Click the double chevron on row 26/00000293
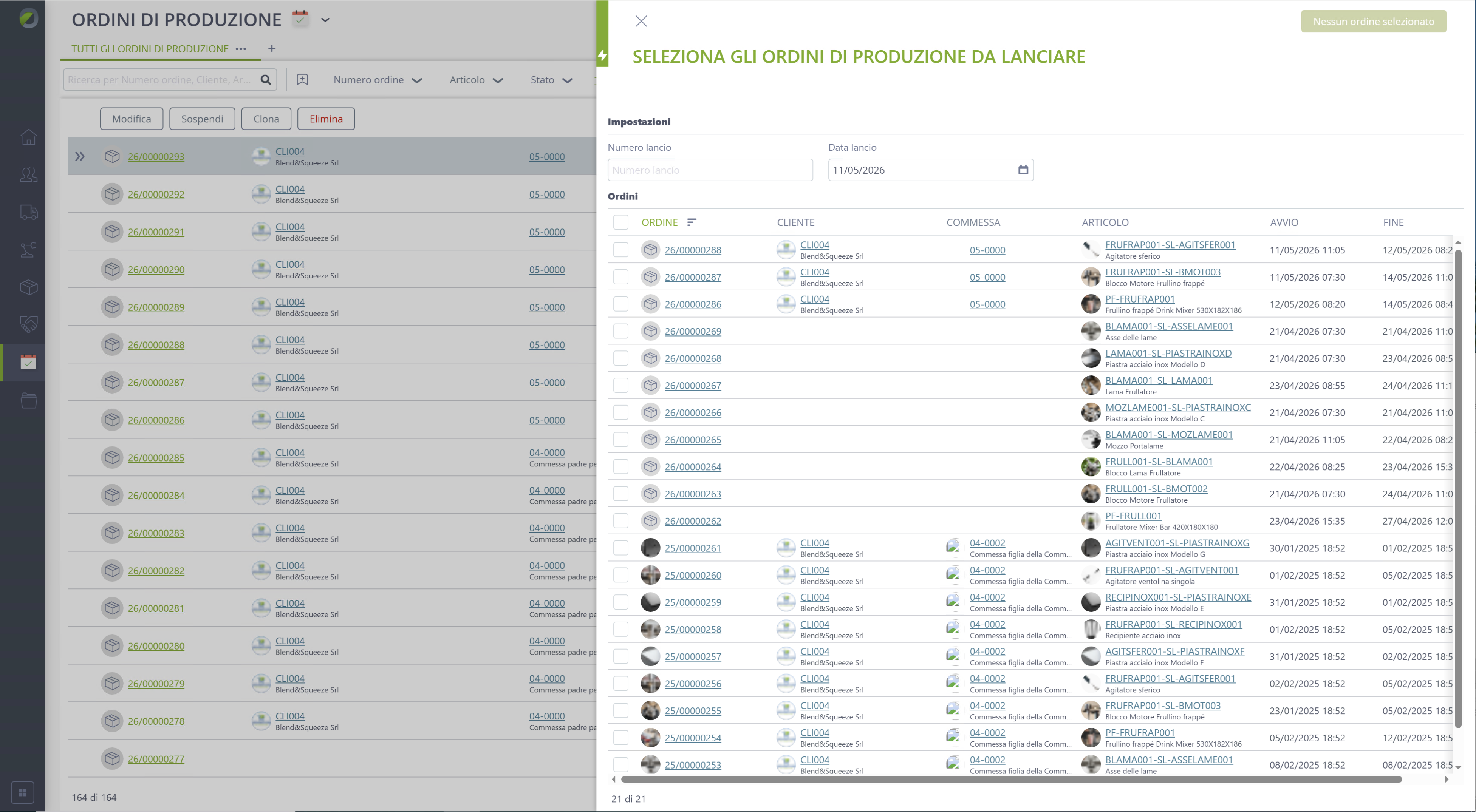The image size is (1476, 812). pos(80,156)
